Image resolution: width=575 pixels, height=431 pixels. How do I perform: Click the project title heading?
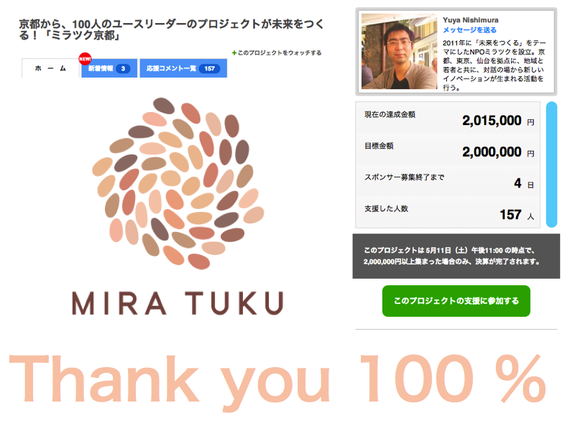pyautogui.click(x=172, y=30)
